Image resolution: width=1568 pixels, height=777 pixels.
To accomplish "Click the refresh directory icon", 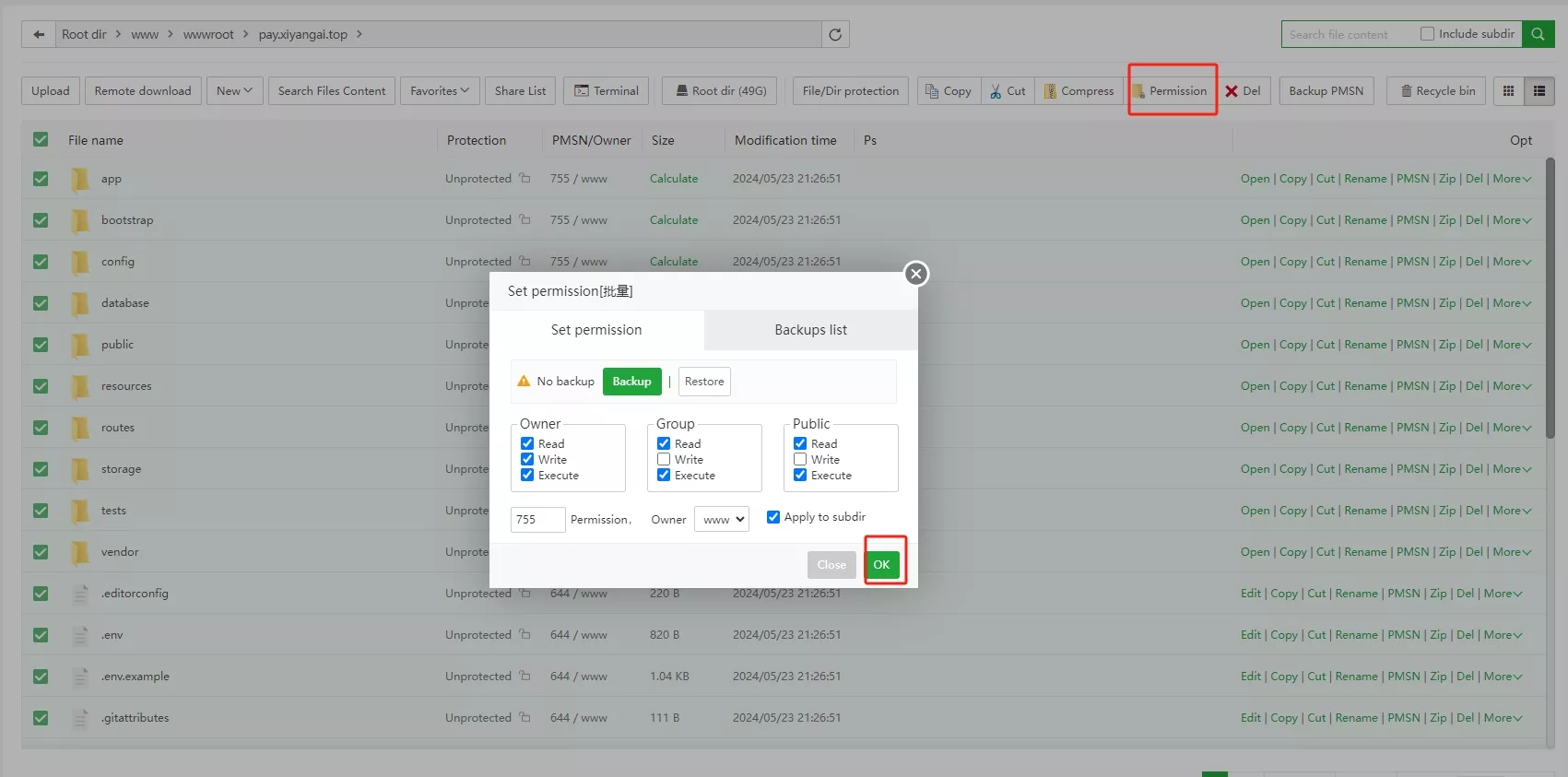I will click(835, 34).
